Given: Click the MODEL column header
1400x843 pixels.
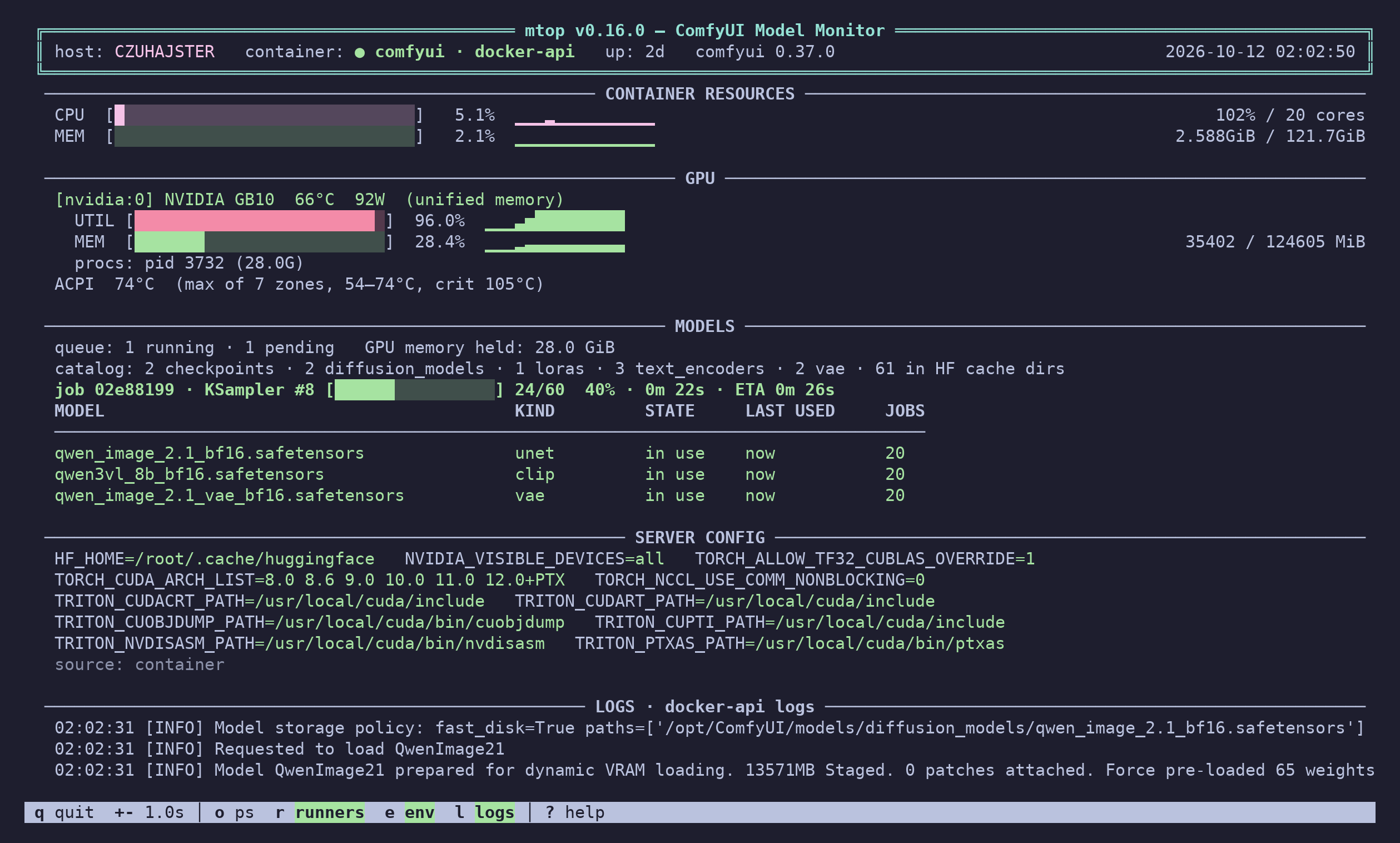Looking at the screenshot, I should pyautogui.click(x=79, y=411).
